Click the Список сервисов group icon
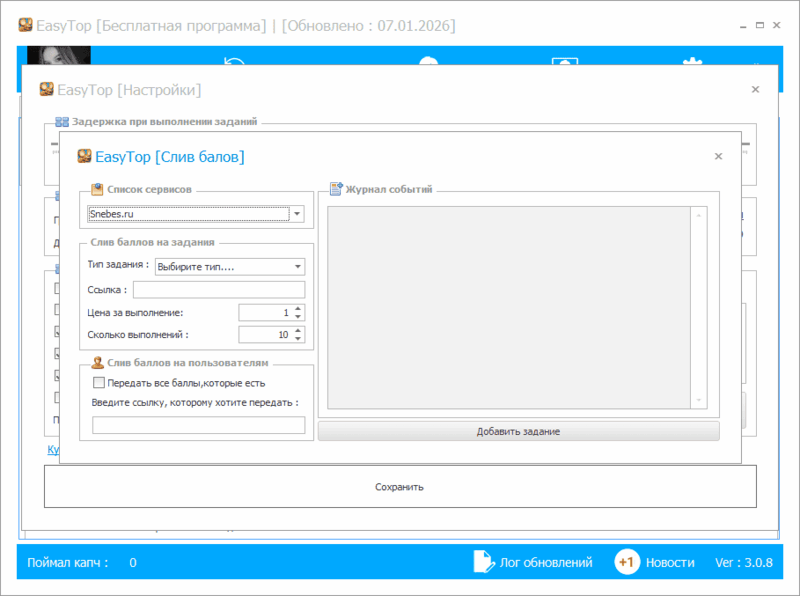Viewport: 800px width, 596px height. [x=97, y=188]
